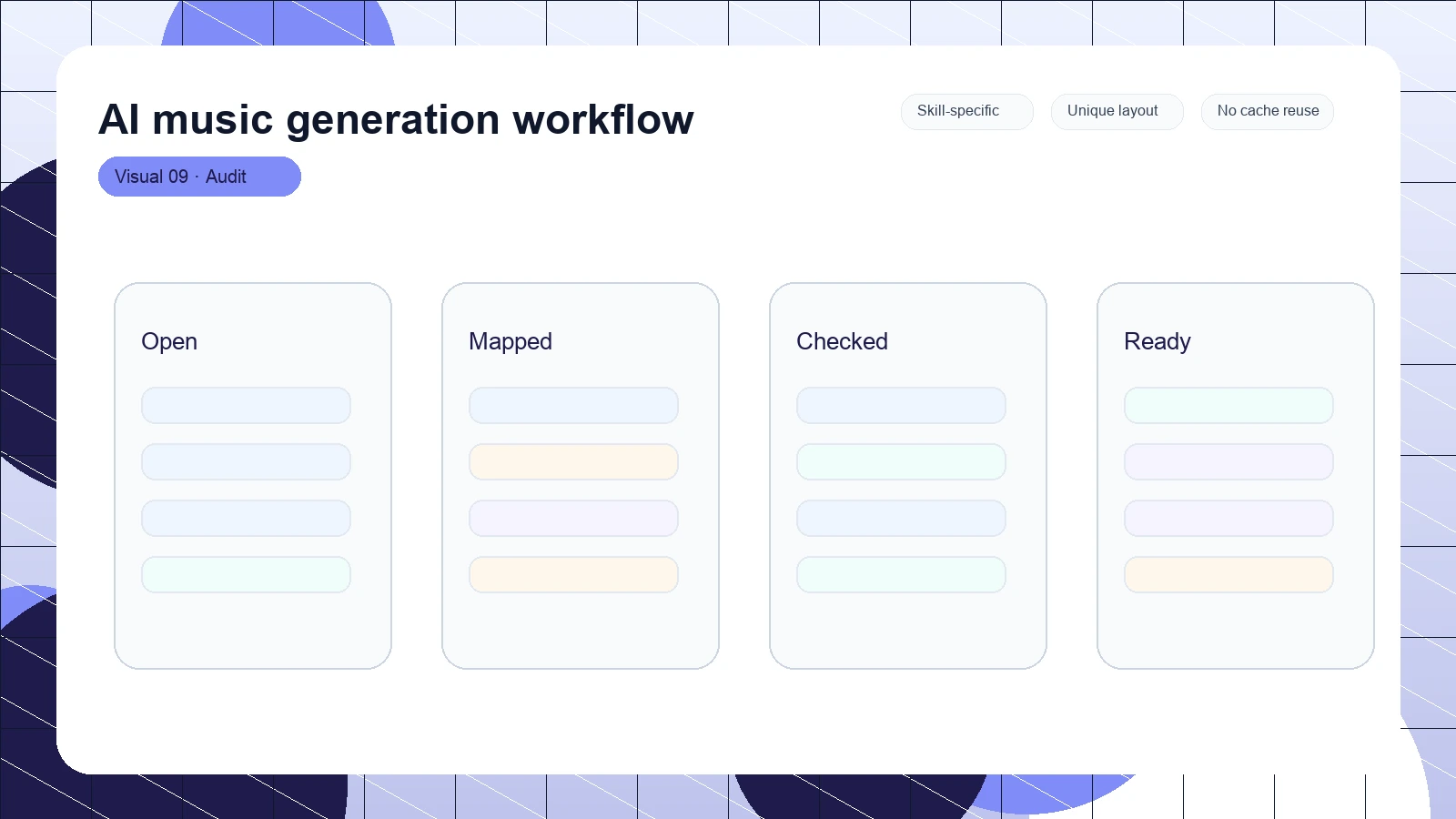The height and width of the screenshot is (819, 1456).
Task: Click the first blue card in Mapped column
Action: pyautogui.click(x=573, y=406)
